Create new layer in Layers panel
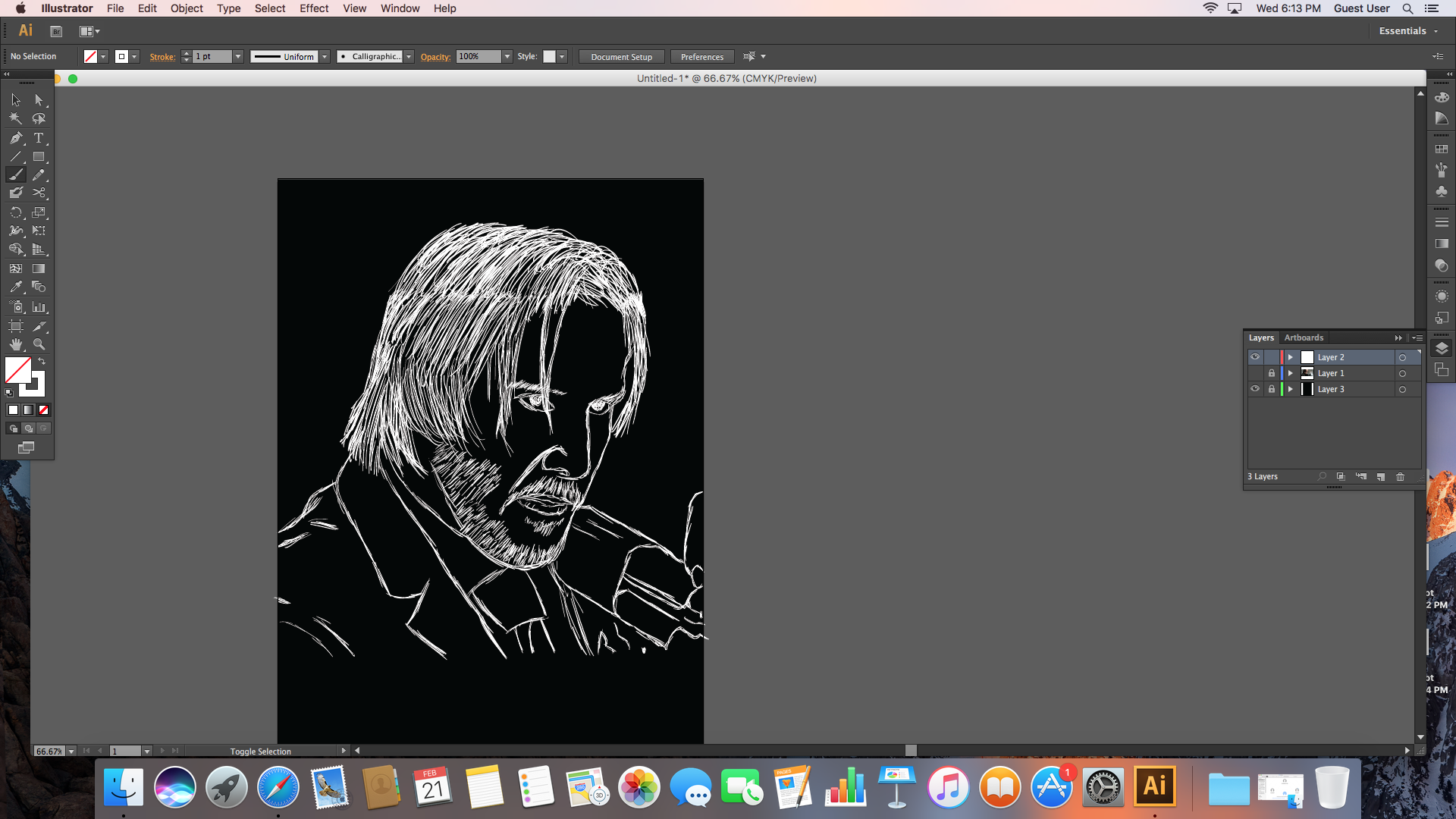This screenshot has height=819, width=1456. point(1380,477)
